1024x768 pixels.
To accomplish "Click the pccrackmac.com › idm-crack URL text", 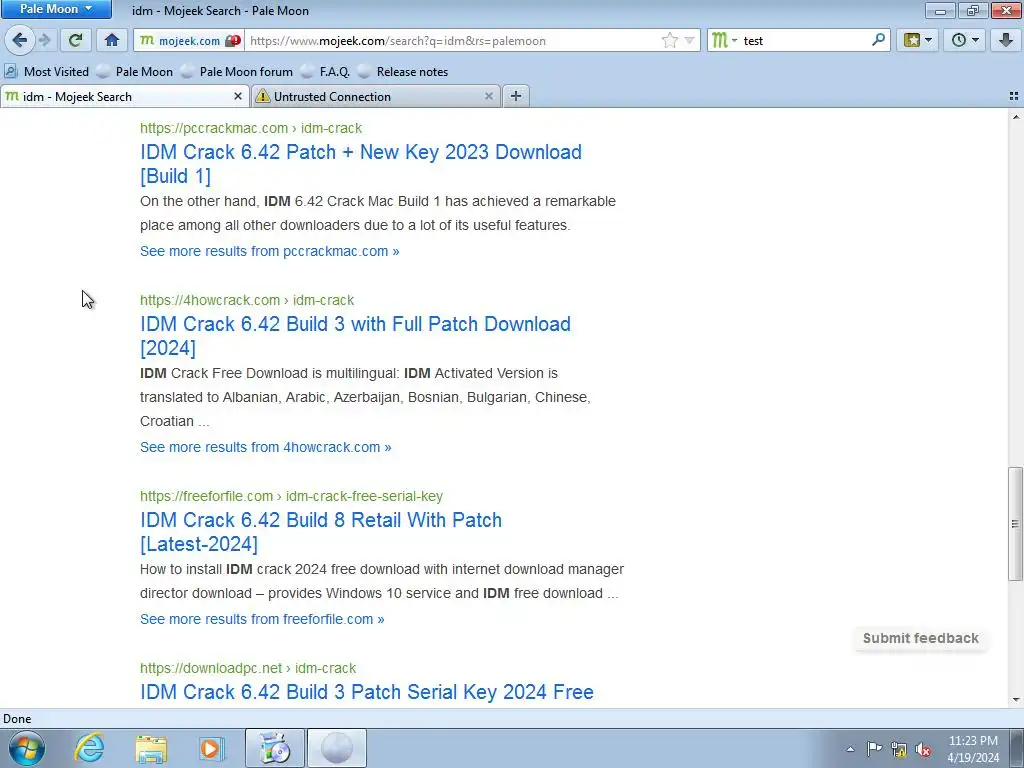I will tap(251, 128).
